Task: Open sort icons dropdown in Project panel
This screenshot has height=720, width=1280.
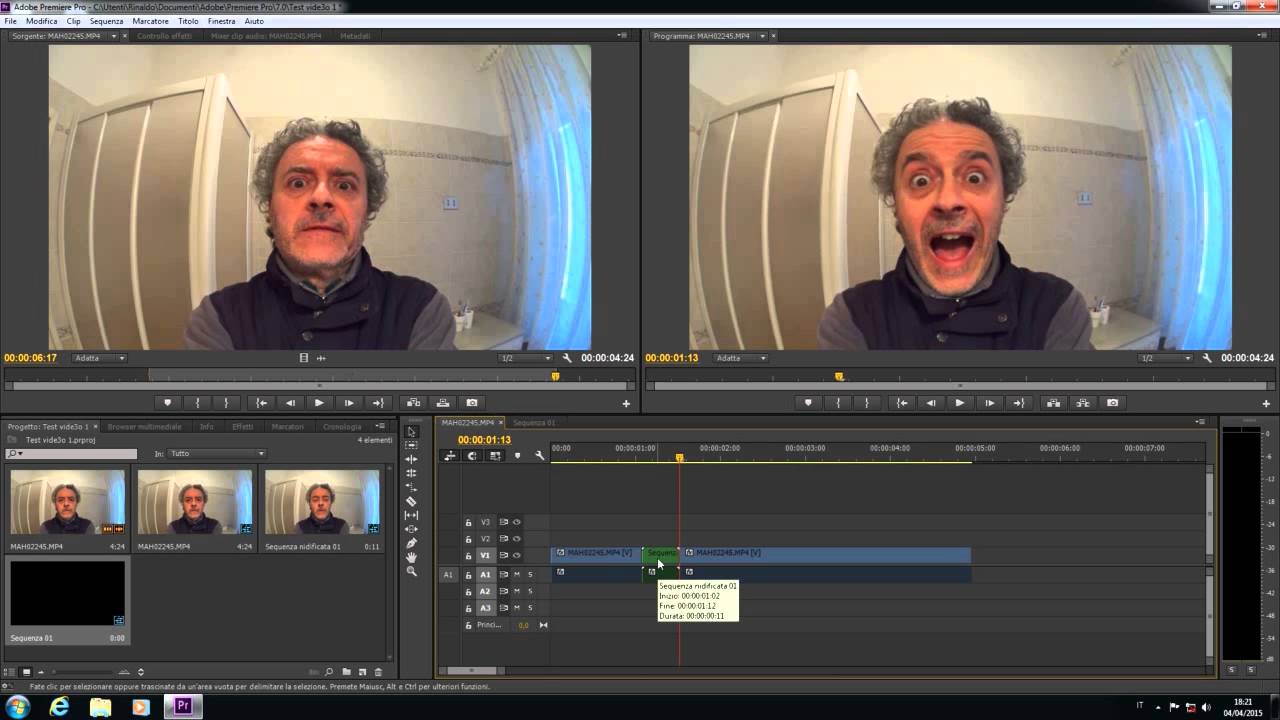Action: click(141, 672)
